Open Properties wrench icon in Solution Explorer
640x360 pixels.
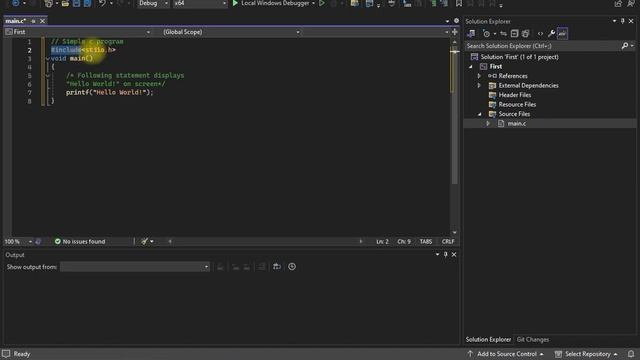[x=551, y=33]
